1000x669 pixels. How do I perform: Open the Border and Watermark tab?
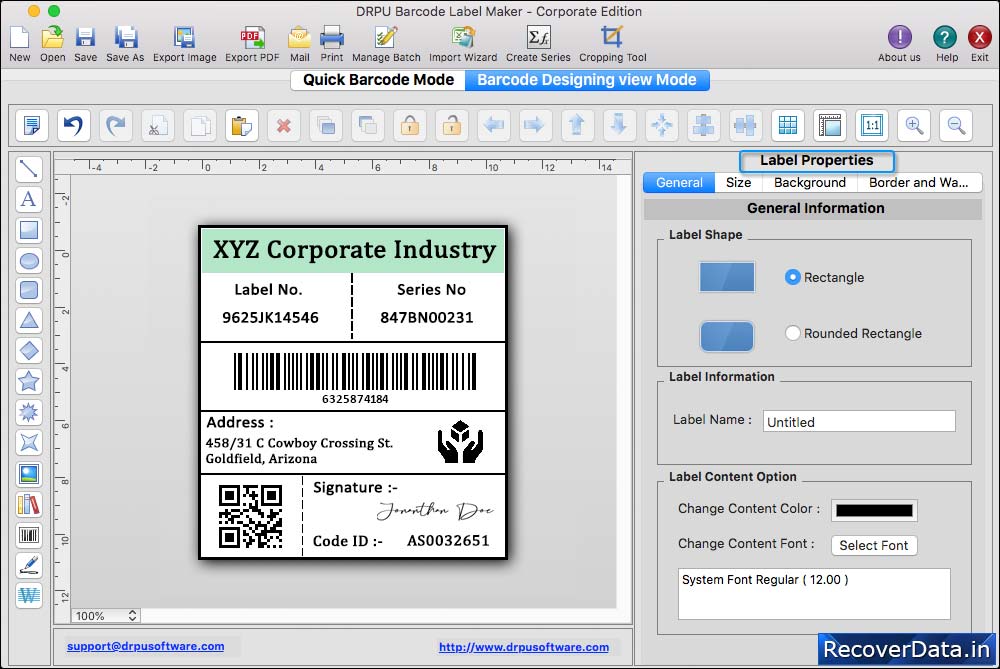(x=919, y=182)
